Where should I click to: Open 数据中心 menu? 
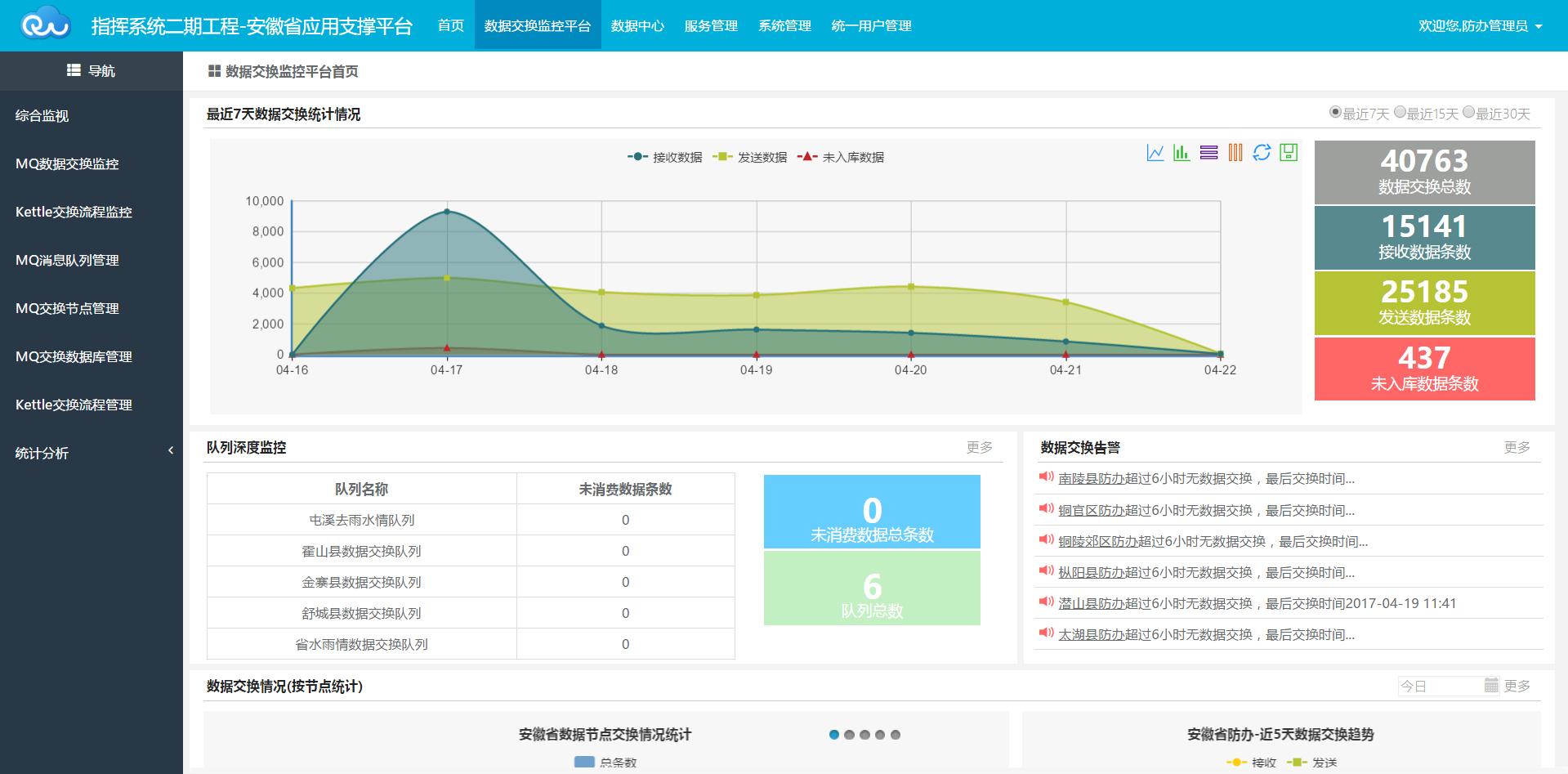[x=638, y=25]
